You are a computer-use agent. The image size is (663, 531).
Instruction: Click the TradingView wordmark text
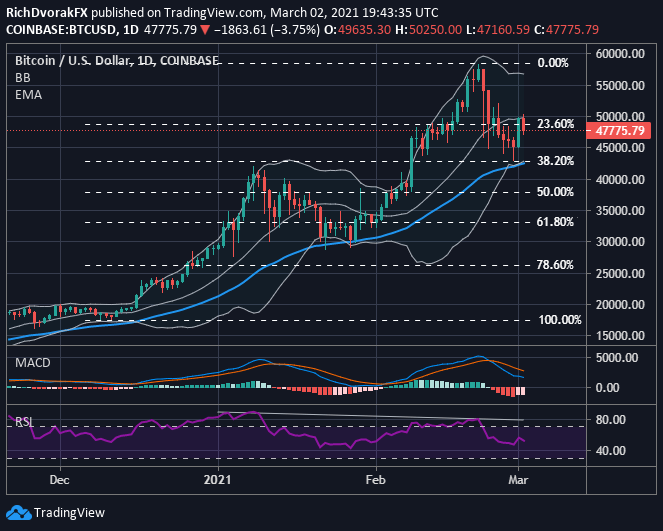point(69,513)
